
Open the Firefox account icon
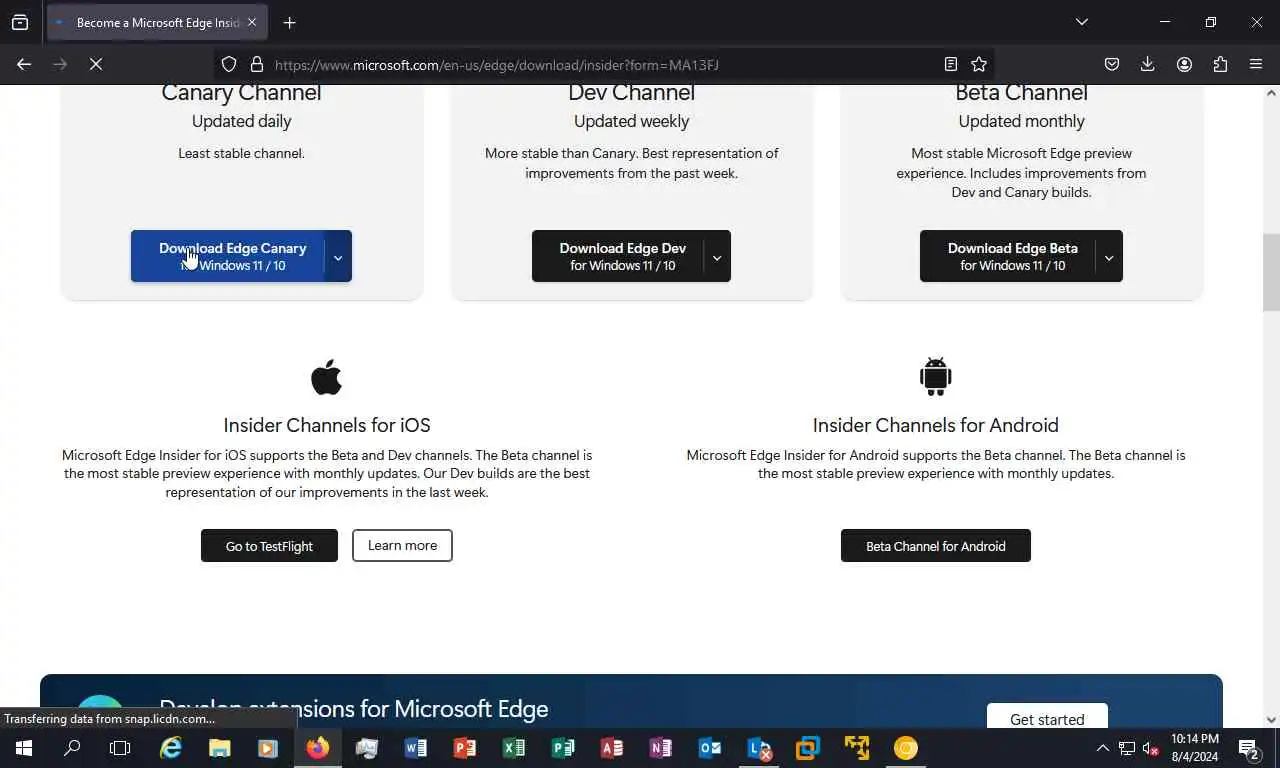[x=1184, y=64]
